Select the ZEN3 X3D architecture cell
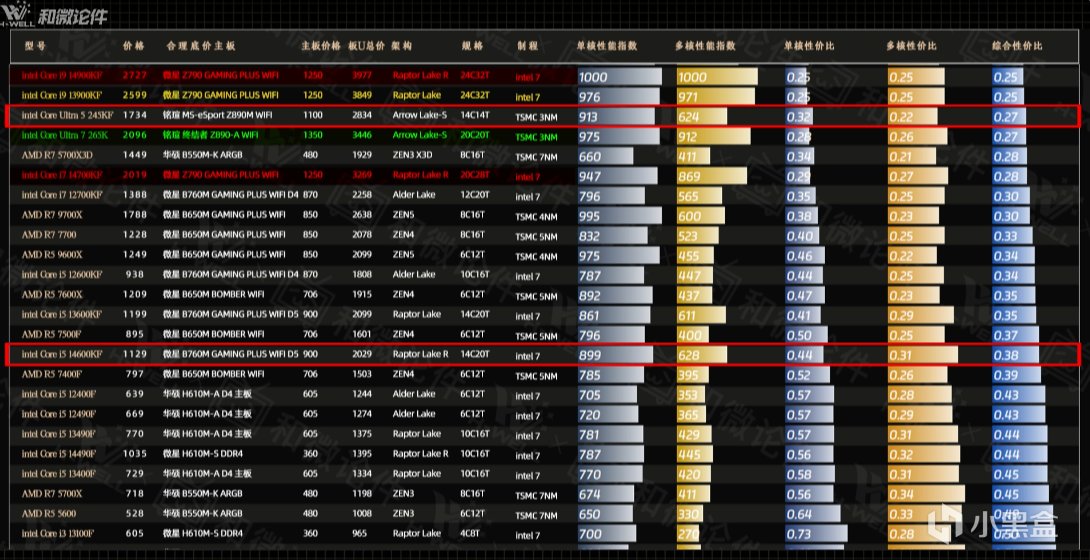Image resolution: width=1090 pixels, height=560 pixels. coord(415,155)
